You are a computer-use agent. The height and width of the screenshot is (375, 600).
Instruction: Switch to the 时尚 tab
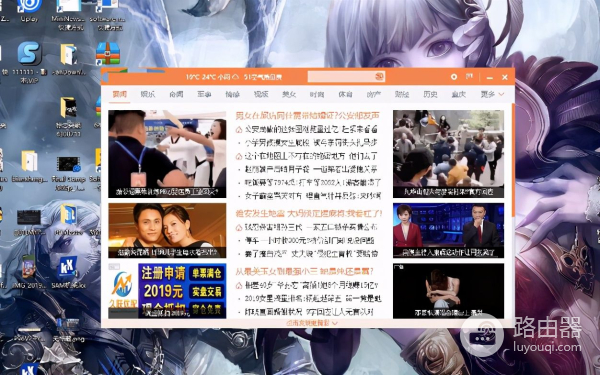[x=317, y=94]
